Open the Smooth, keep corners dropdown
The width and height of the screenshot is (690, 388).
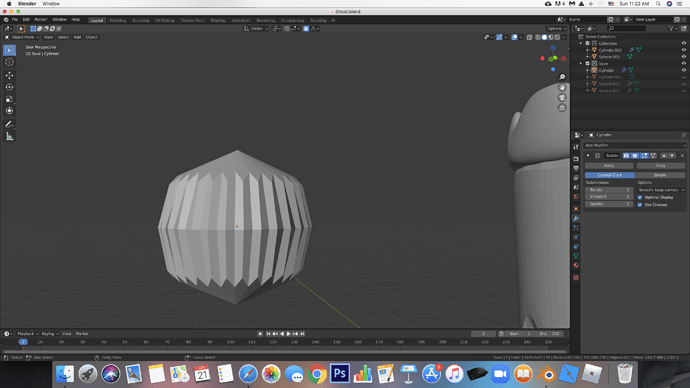click(x=661, y=190)
